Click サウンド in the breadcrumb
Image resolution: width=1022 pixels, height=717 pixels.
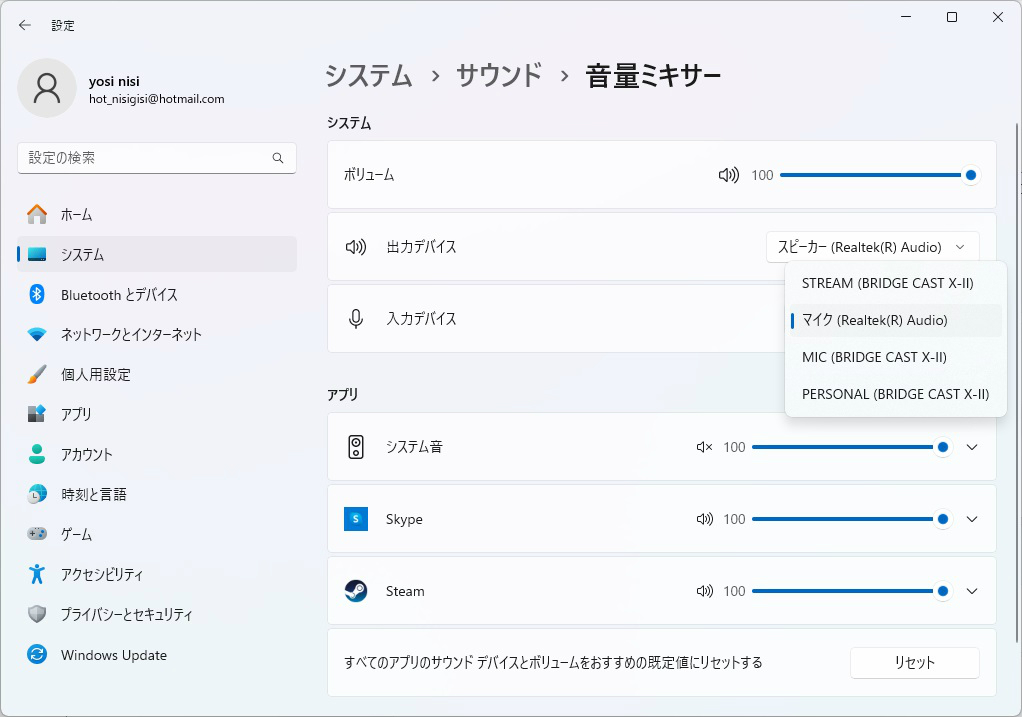tap(499, 76)
